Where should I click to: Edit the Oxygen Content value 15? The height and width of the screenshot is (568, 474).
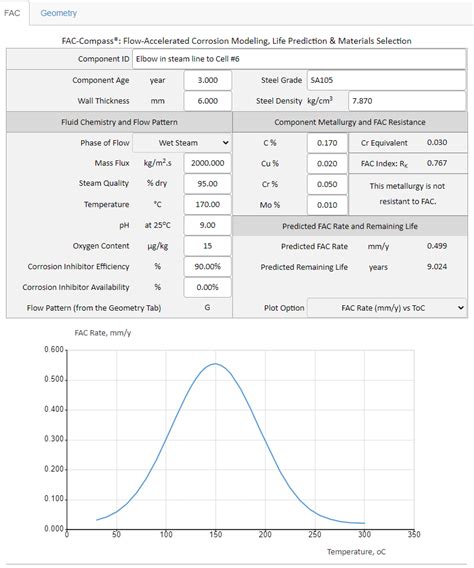click(x=207, y=246)
